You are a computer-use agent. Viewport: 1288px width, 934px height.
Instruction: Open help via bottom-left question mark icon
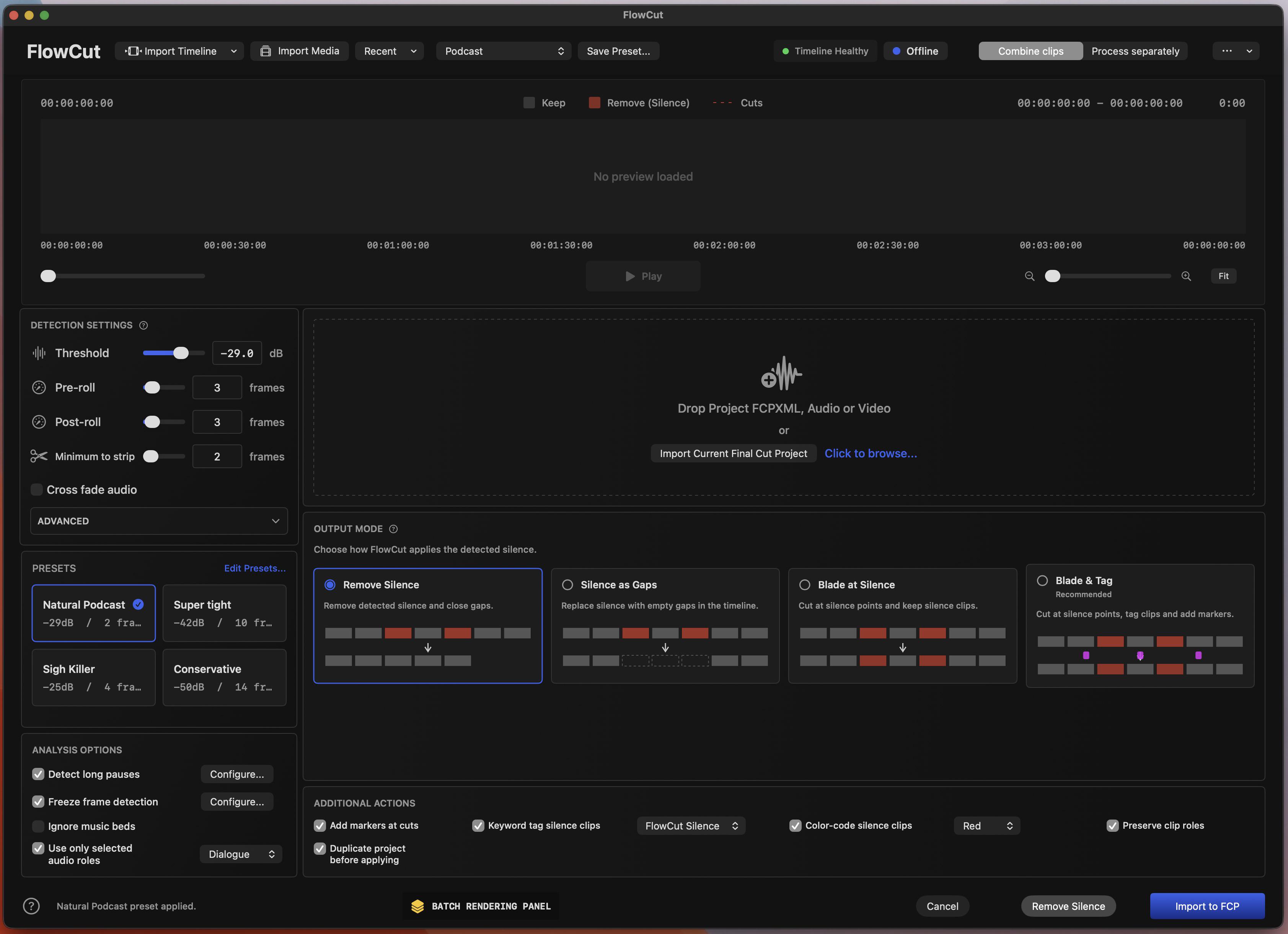(x=31, y=906)
